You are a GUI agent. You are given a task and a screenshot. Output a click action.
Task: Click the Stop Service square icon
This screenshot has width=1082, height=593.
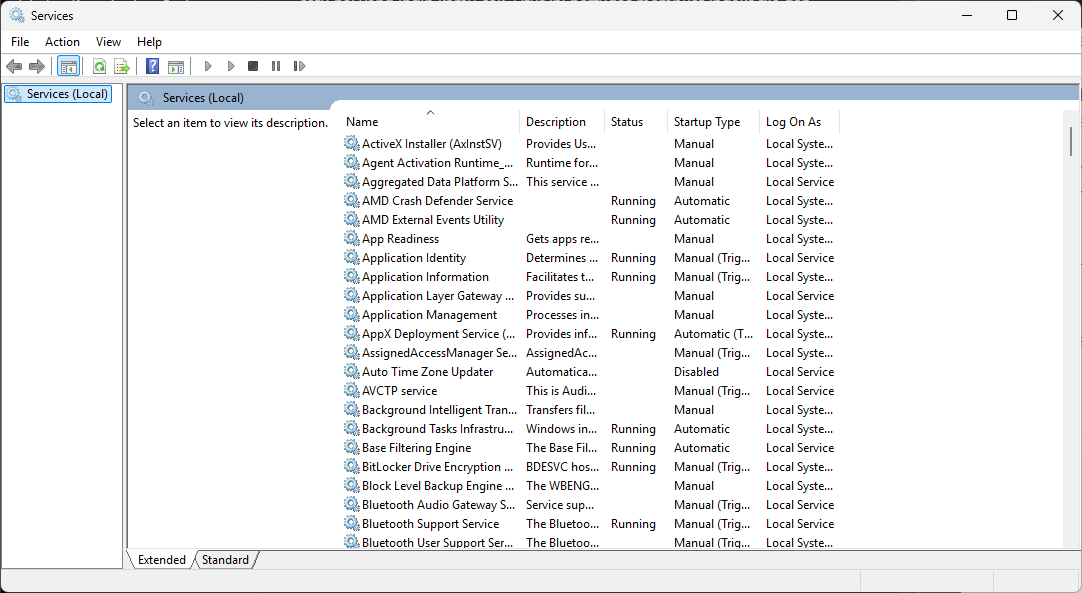click(253, 66)
